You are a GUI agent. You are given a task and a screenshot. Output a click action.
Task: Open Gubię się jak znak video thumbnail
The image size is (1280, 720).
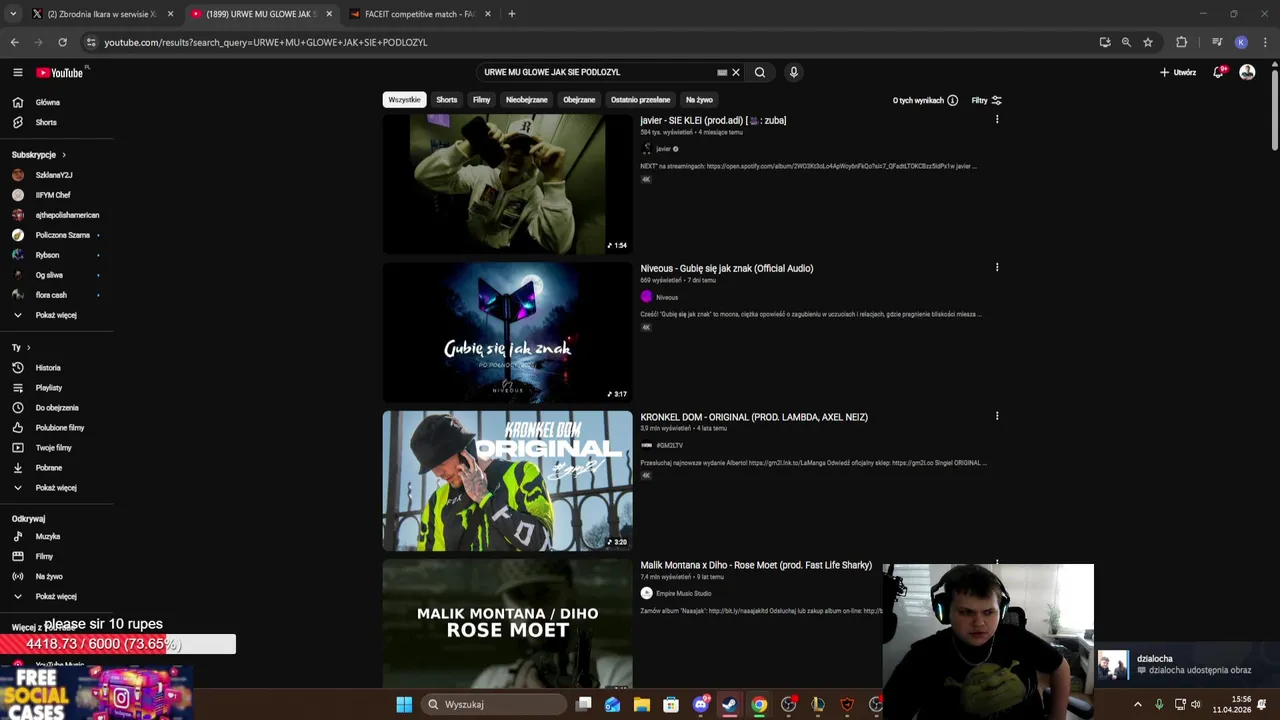507,333
